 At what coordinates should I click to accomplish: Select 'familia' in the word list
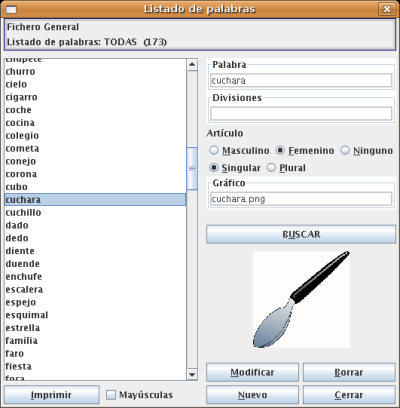pos(95,341)
